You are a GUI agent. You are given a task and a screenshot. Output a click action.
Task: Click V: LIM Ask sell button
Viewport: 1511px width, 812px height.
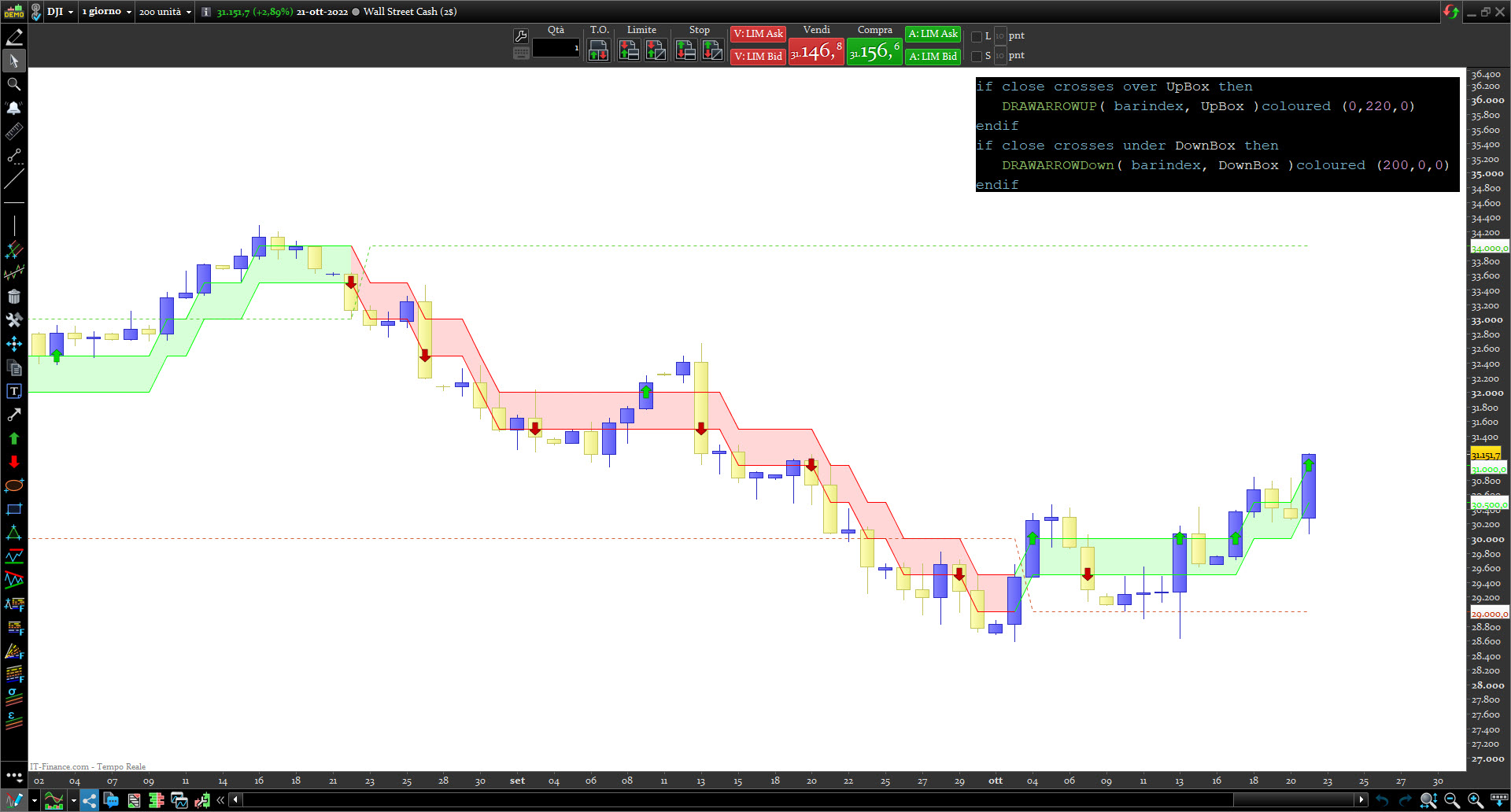pos(759,34)
